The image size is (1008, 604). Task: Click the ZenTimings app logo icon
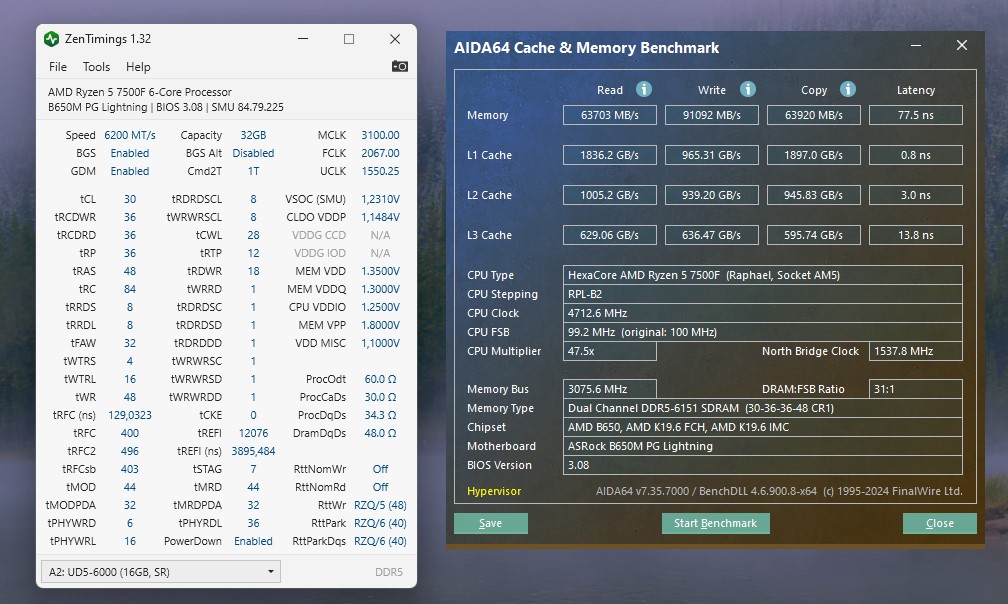tap(51, 39)
